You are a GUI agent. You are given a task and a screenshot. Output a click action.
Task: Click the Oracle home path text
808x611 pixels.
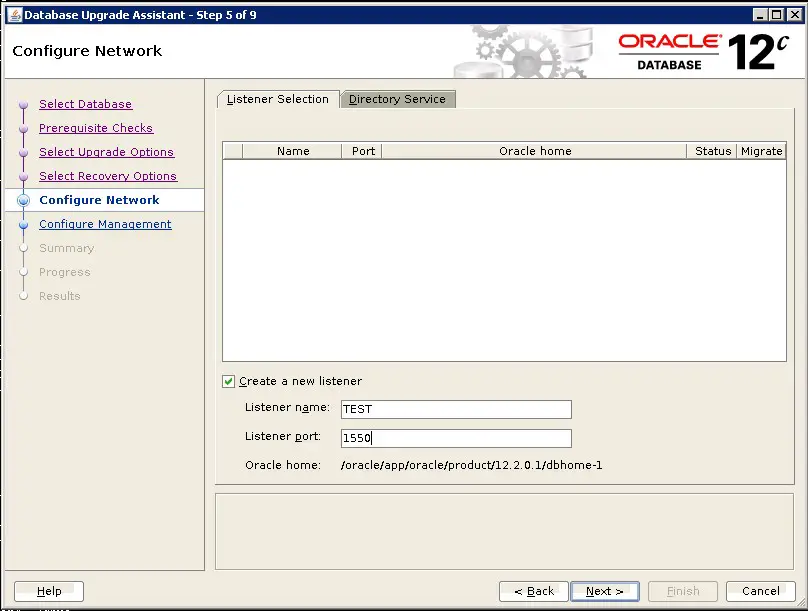[x=472, y=465]
